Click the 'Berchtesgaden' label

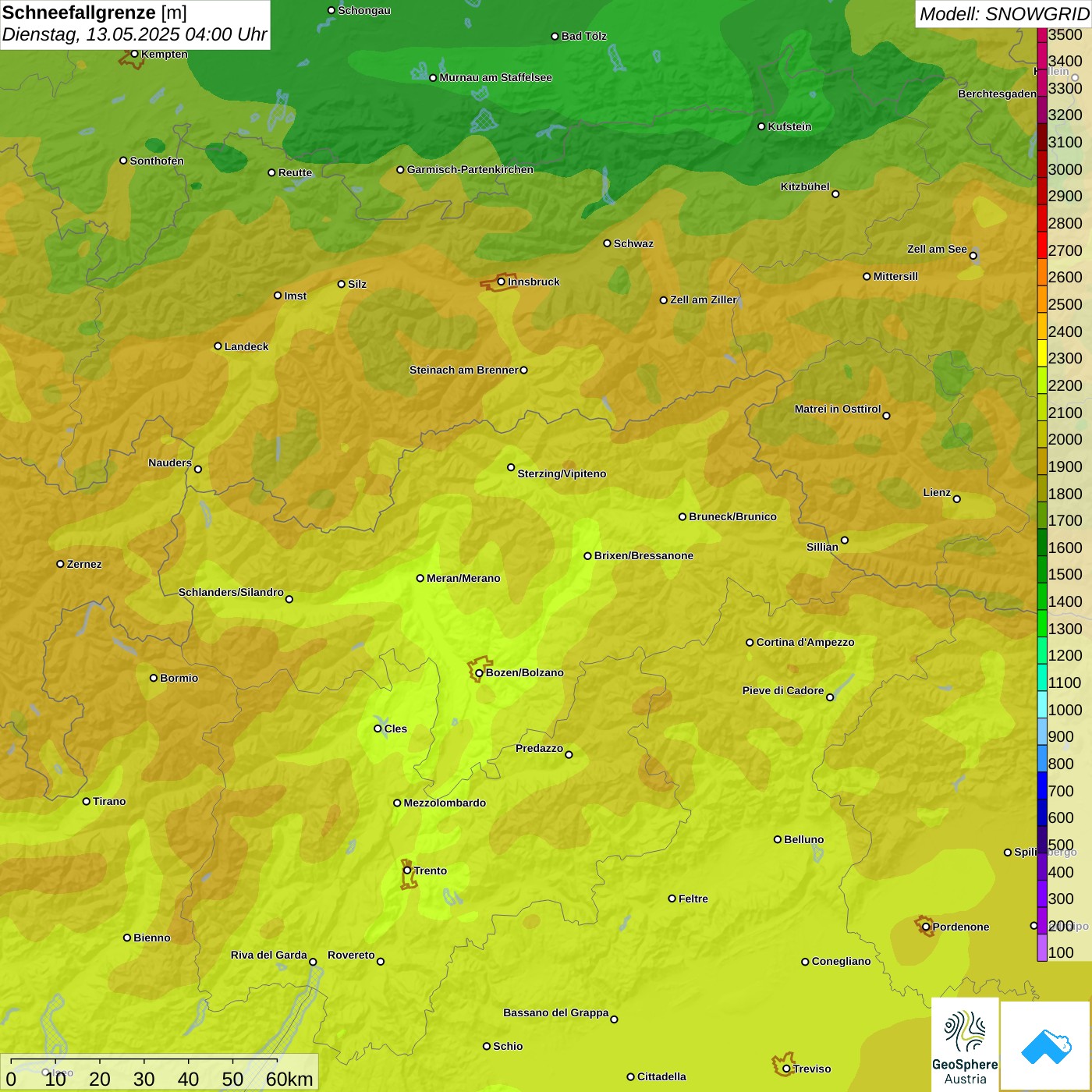pyautogui.click(x=997, y=94)
